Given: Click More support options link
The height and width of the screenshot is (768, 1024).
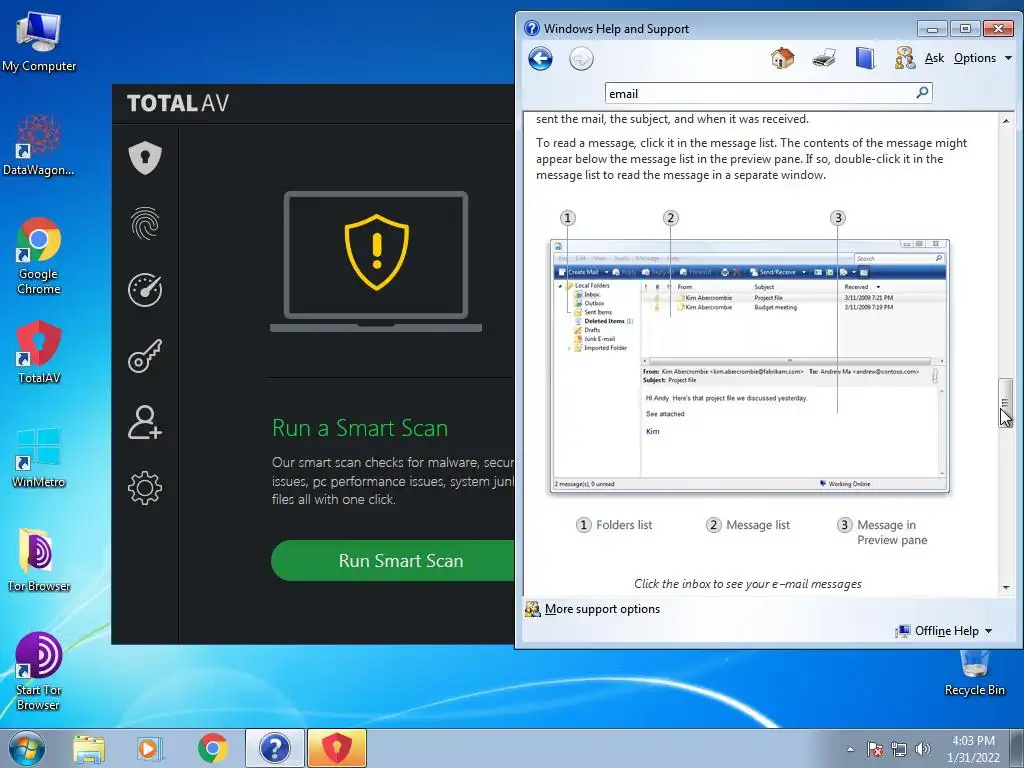Looking at the screenshot, I should pos(602,609).
